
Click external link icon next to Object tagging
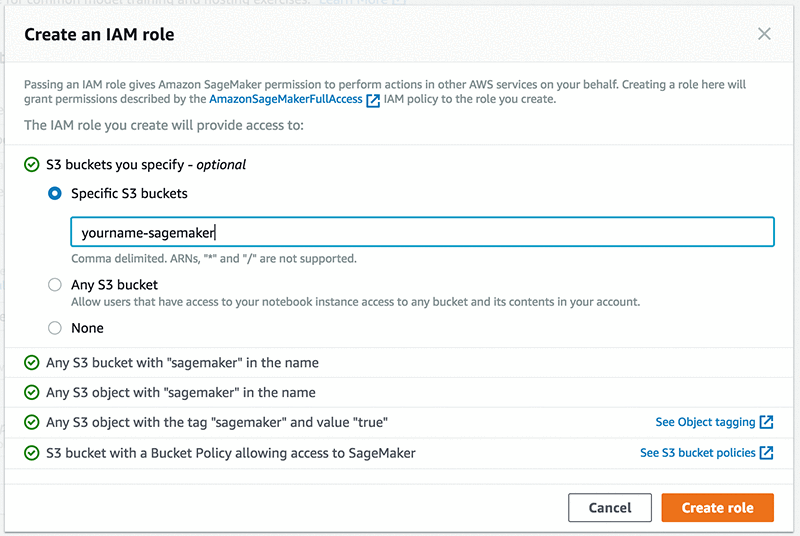767,422
